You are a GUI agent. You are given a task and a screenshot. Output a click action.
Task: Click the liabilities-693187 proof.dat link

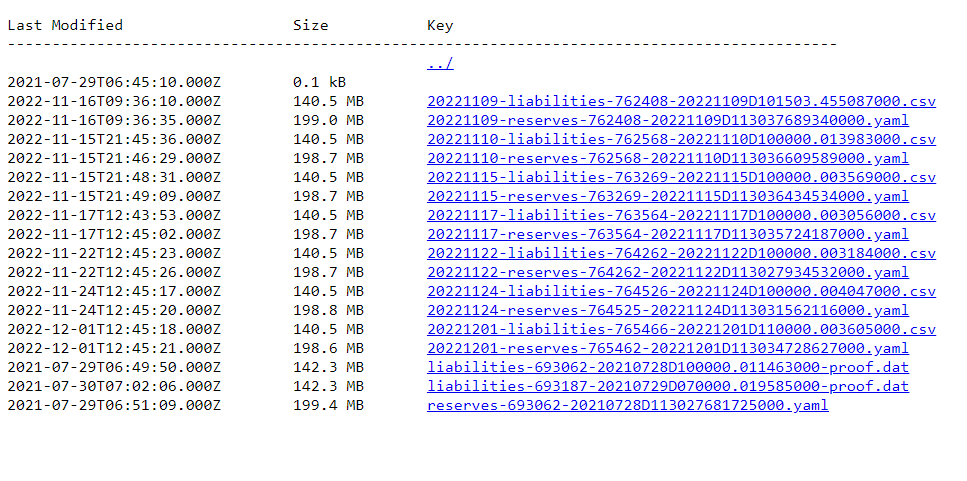(x=667, y=386)
